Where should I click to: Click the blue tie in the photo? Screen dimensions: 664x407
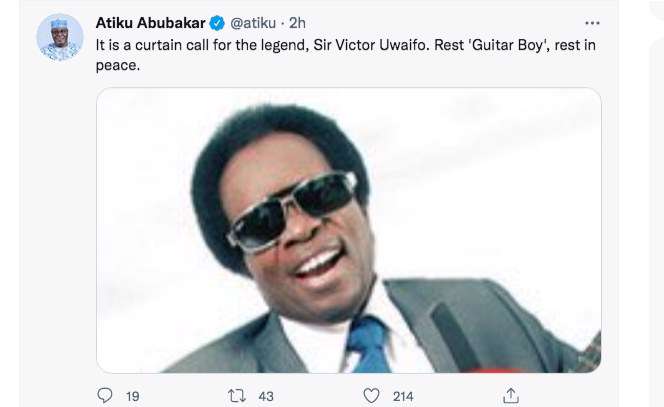click(x=368, y=343)
